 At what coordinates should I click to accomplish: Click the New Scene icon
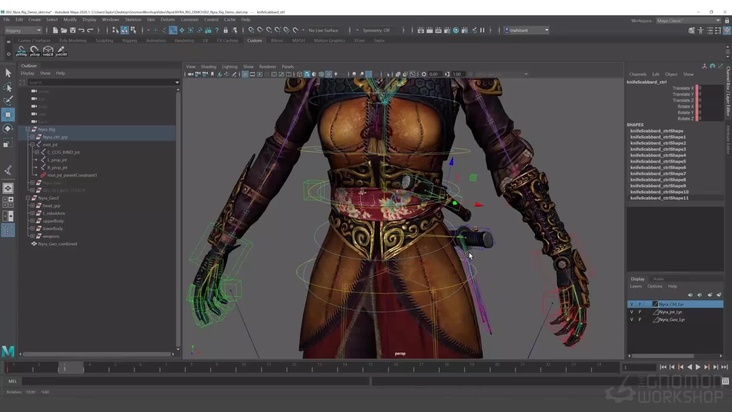55,30
